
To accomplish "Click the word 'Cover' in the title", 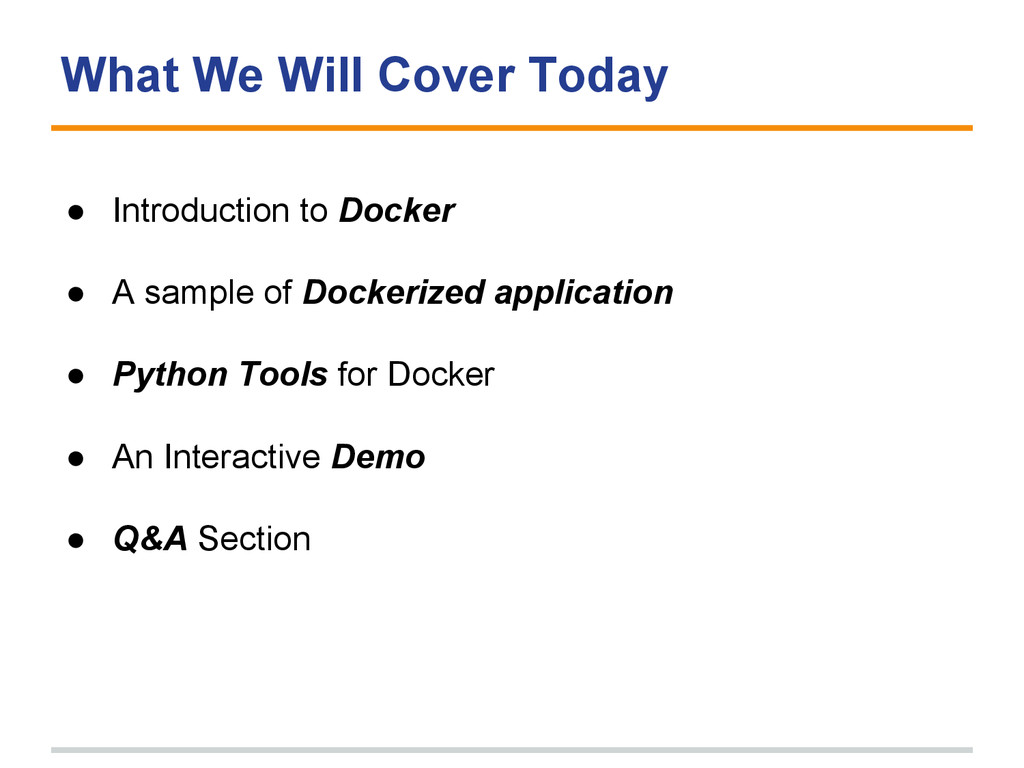I will coord(447,74).
